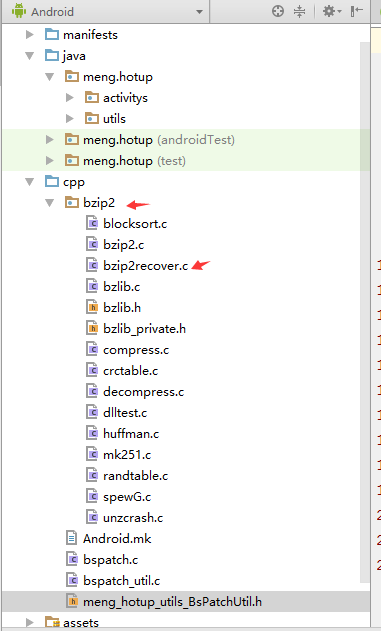The height and width of the screenshot is (631, 381).
Task: Select file randtable.c
Action: click(136, 476)
